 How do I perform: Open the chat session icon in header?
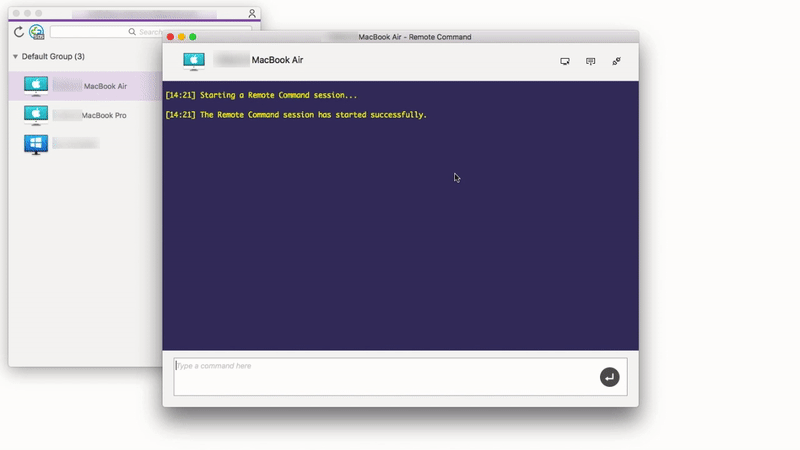pyautogui.click(x=590, y=61)
